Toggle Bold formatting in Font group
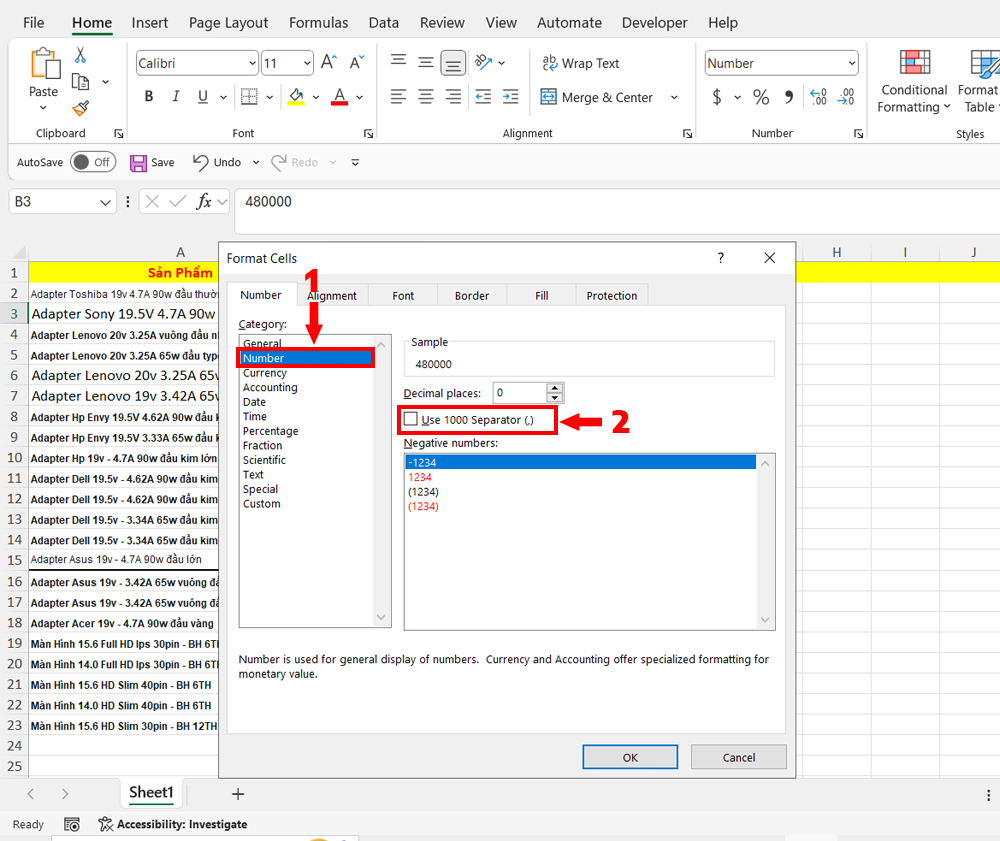This screenshot has height=841, width=1000. point(149,97)
